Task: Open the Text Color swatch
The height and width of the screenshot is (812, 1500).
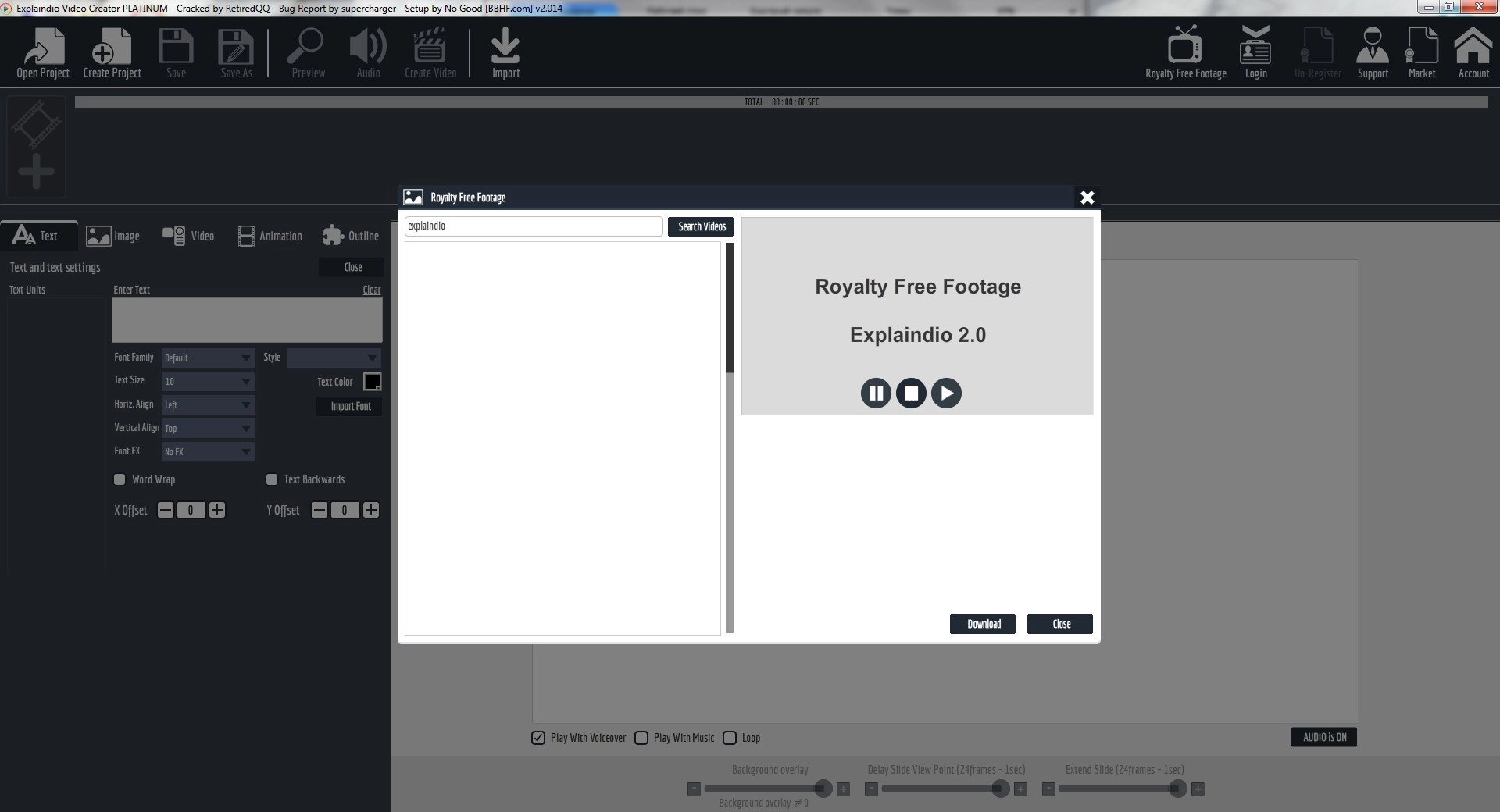Action: tap(373, 382)
